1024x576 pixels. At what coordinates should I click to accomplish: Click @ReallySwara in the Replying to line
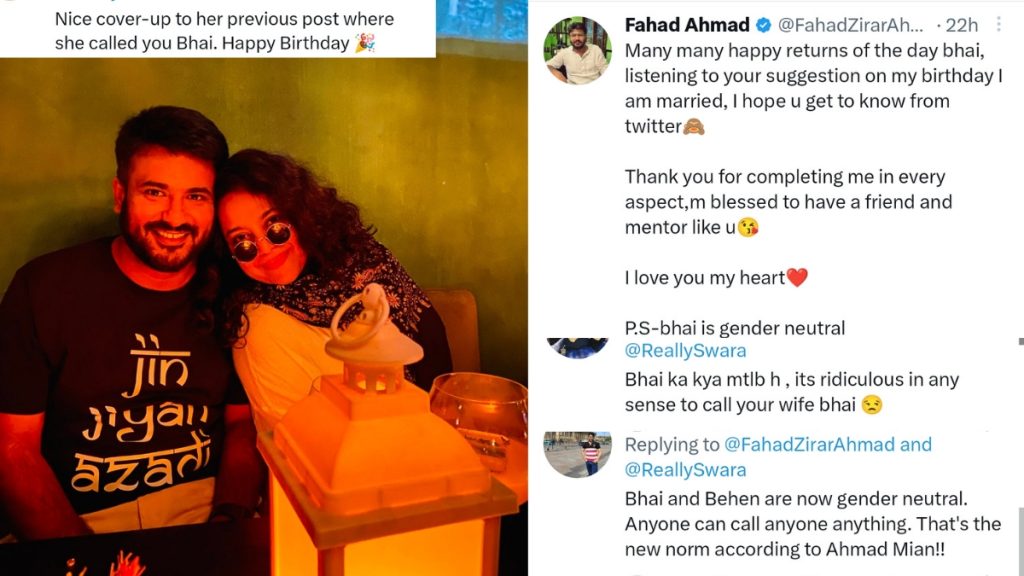(x=685, y=470)
